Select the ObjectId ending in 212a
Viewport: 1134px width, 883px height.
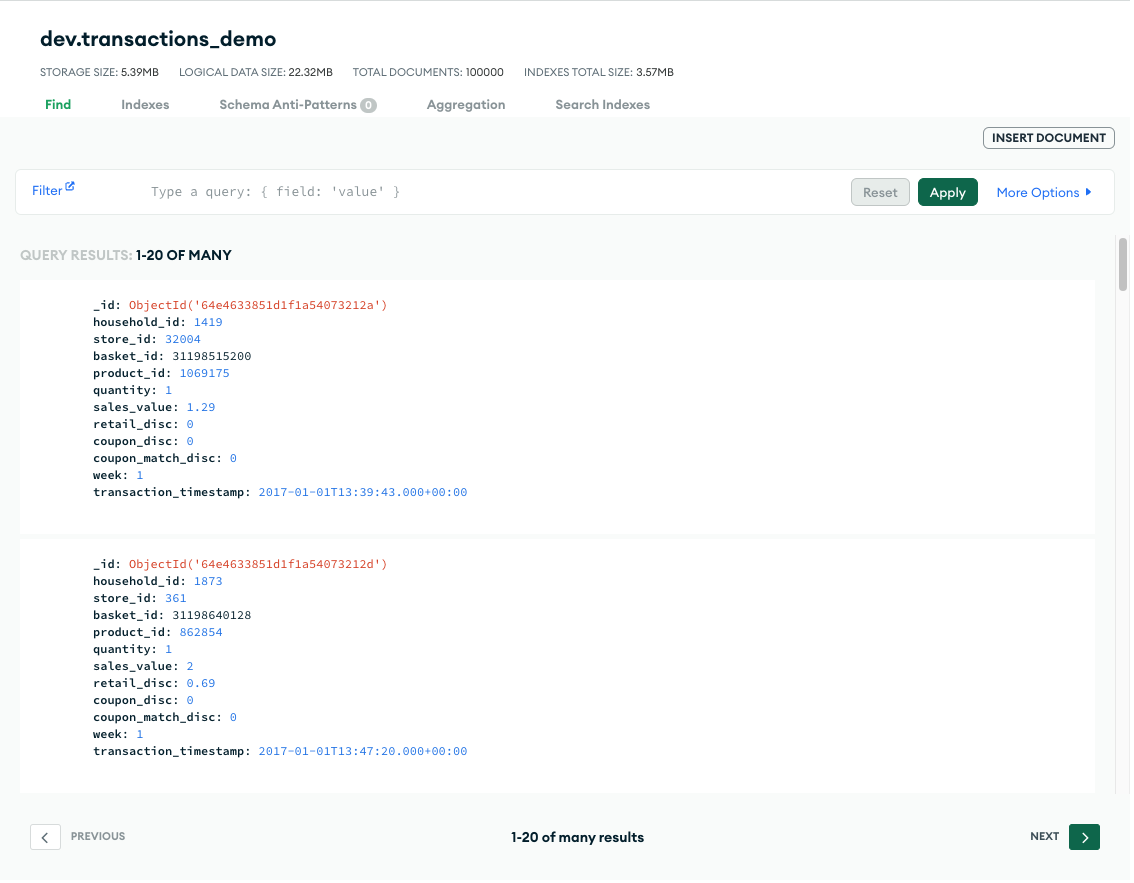tap(257, 305)
